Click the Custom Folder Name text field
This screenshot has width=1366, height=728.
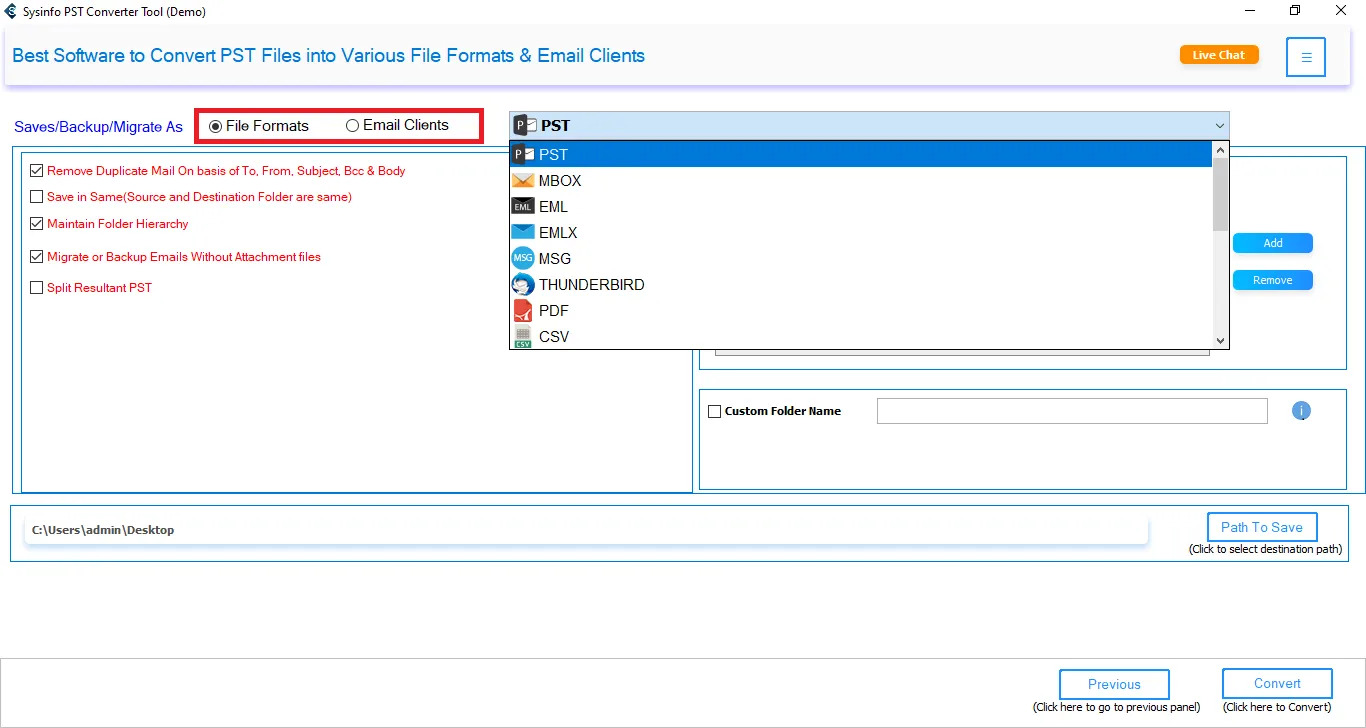(1072, 410)
